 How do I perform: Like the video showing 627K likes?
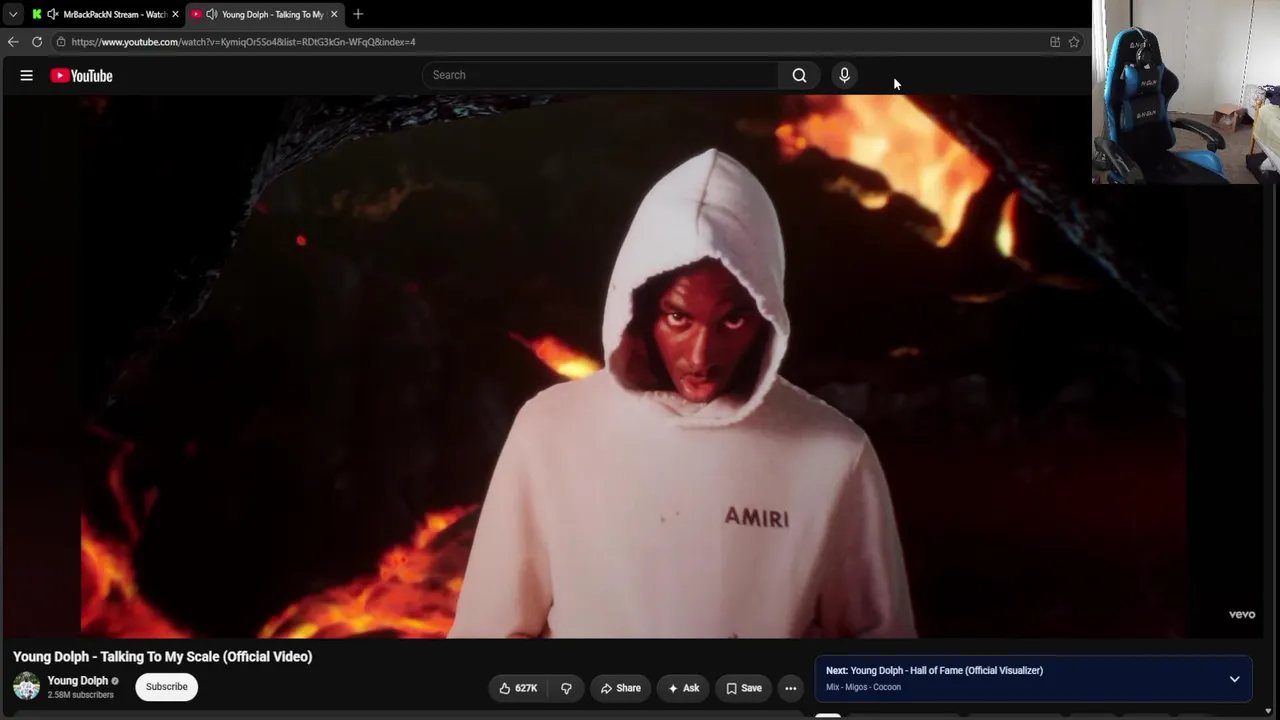[518, 688]
